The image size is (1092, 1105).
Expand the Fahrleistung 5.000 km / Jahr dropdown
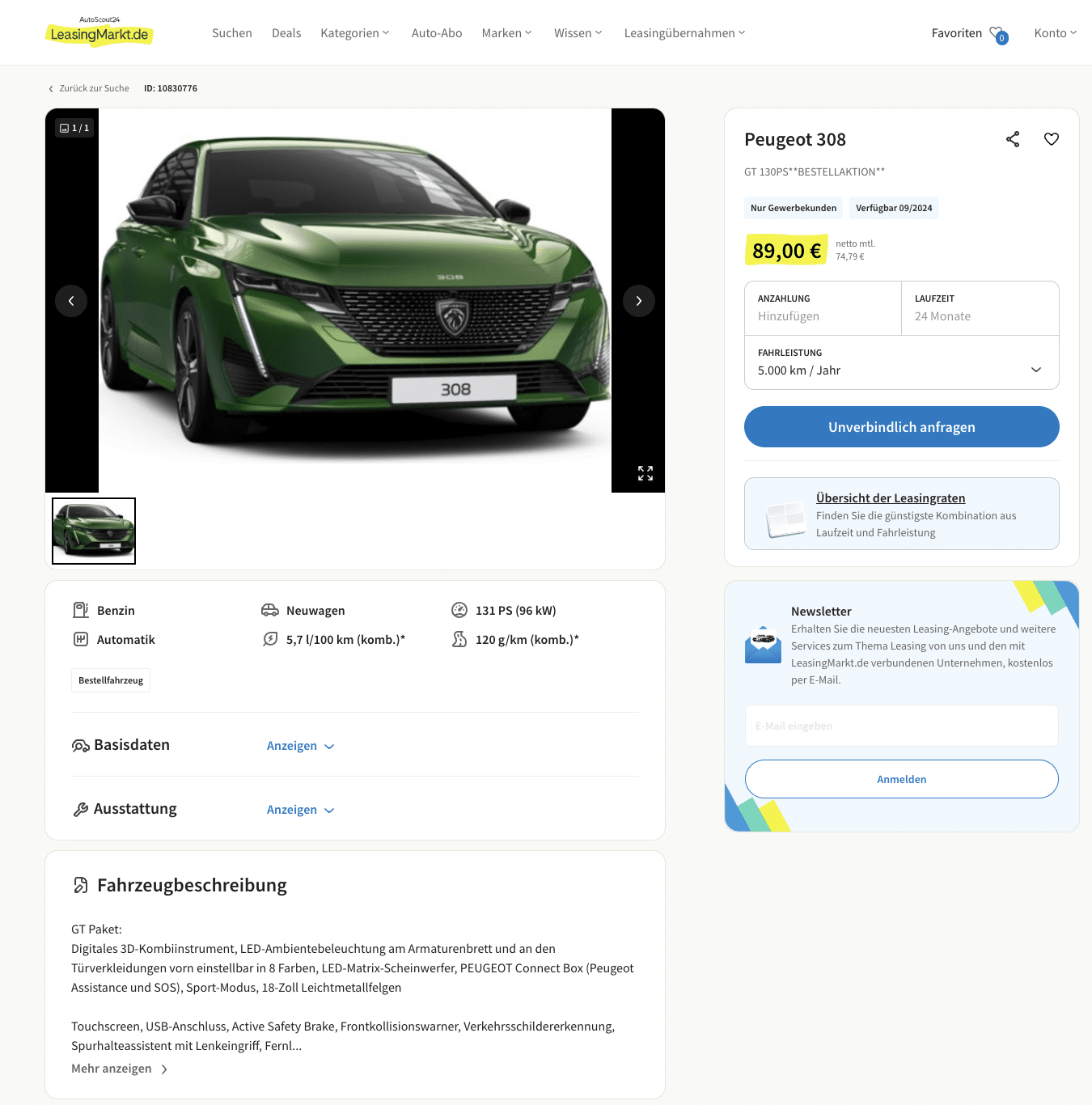click(x=901, y=362)
